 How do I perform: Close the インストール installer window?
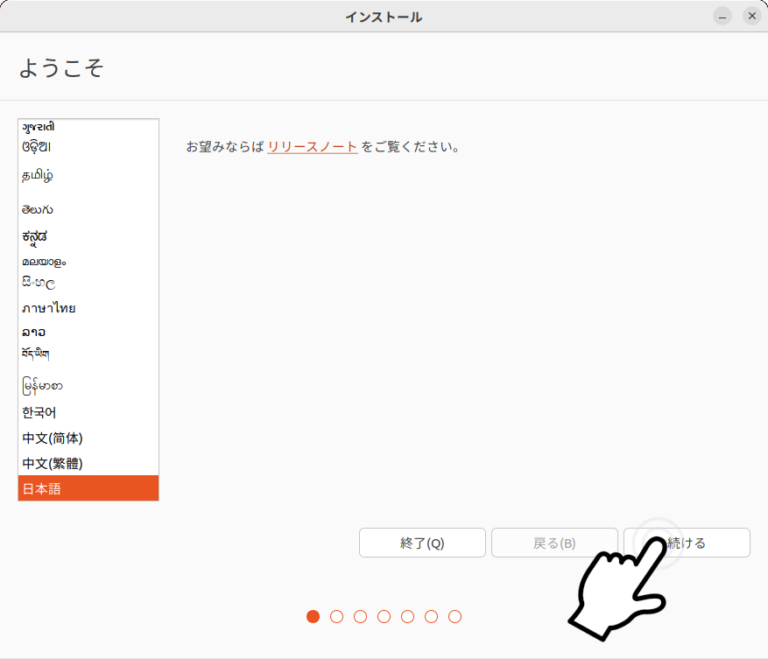[752, 16]
